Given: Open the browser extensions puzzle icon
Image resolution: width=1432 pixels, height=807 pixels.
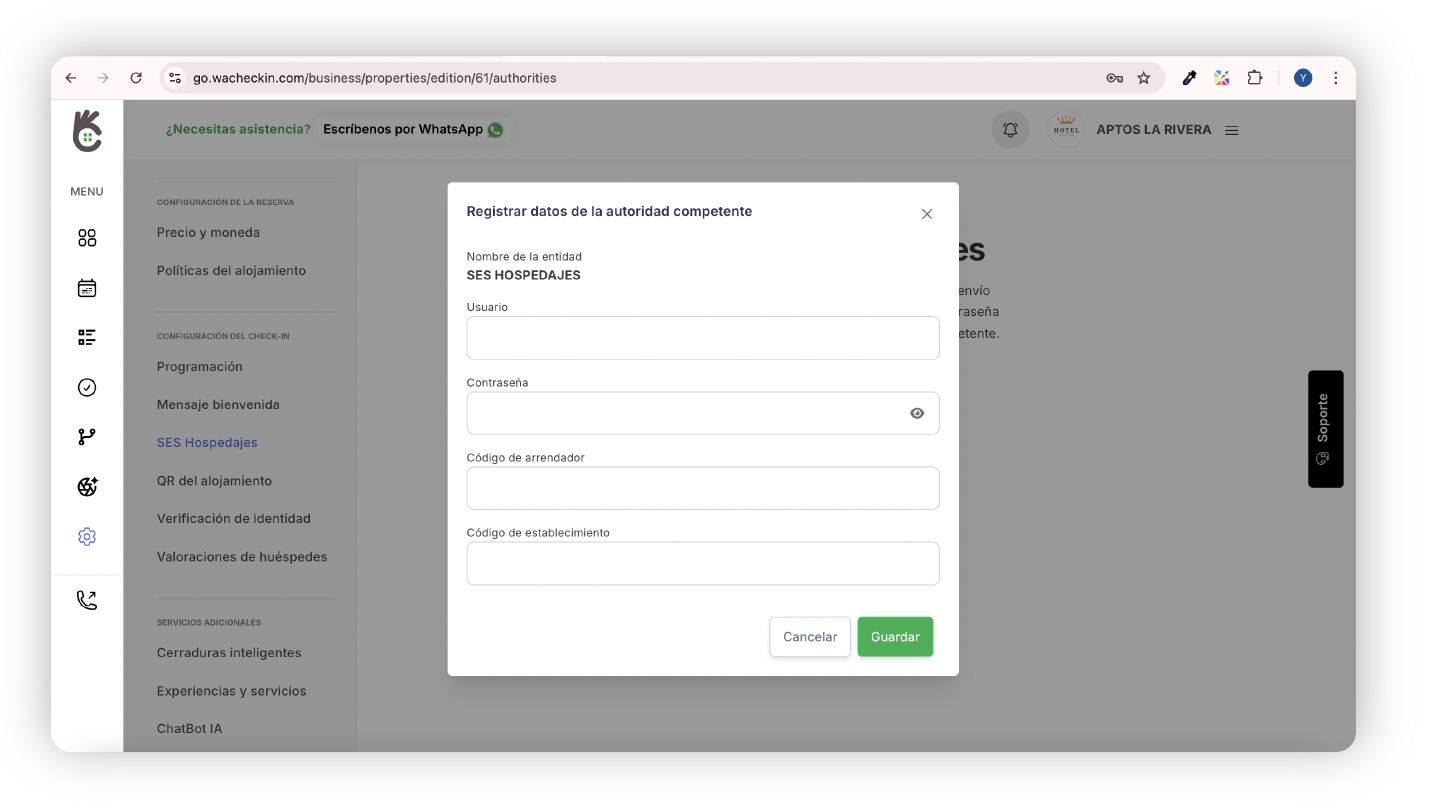Looking at the screenshot, I should (1254, 78).
